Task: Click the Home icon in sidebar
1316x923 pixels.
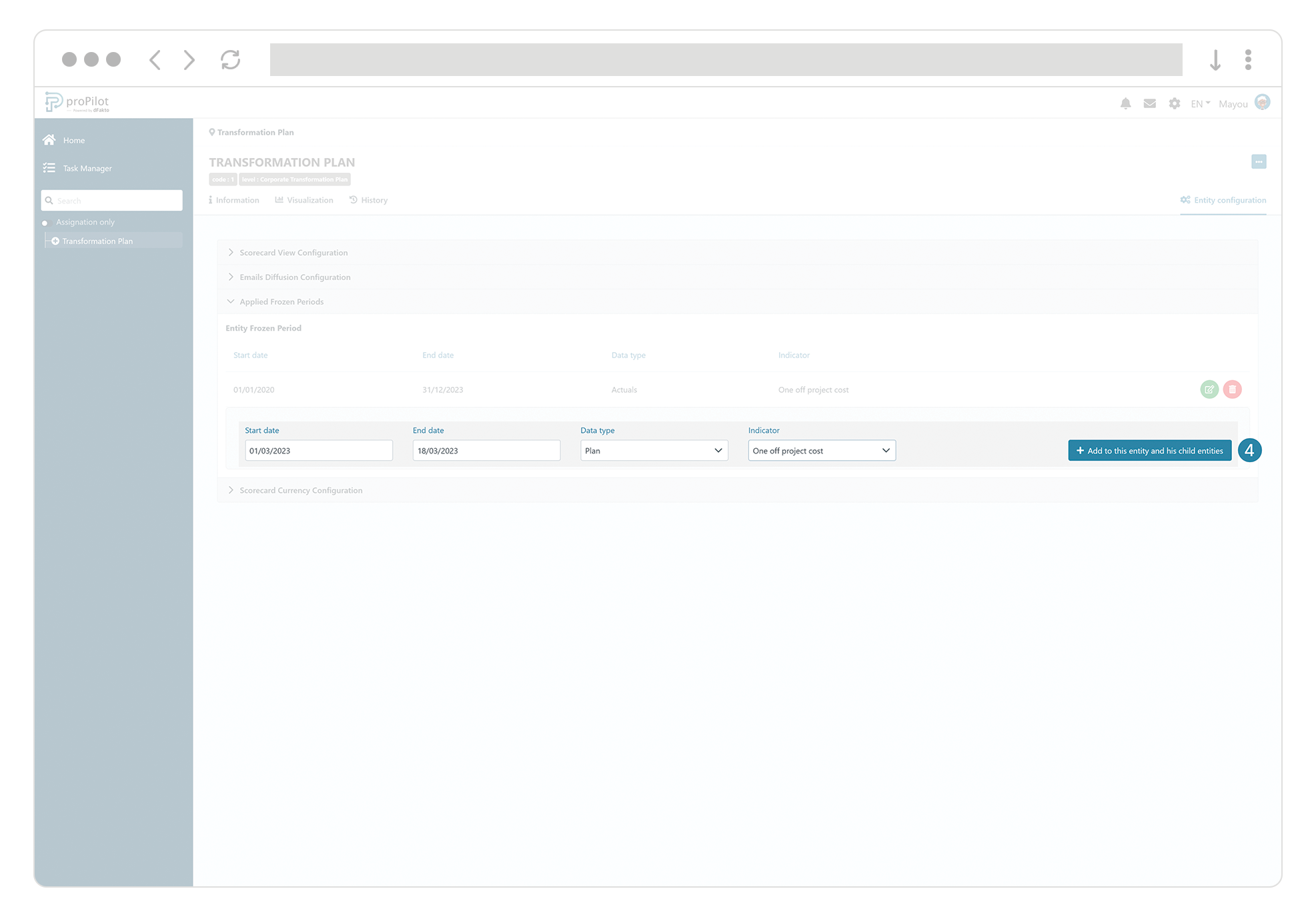Action: [49, 140]
